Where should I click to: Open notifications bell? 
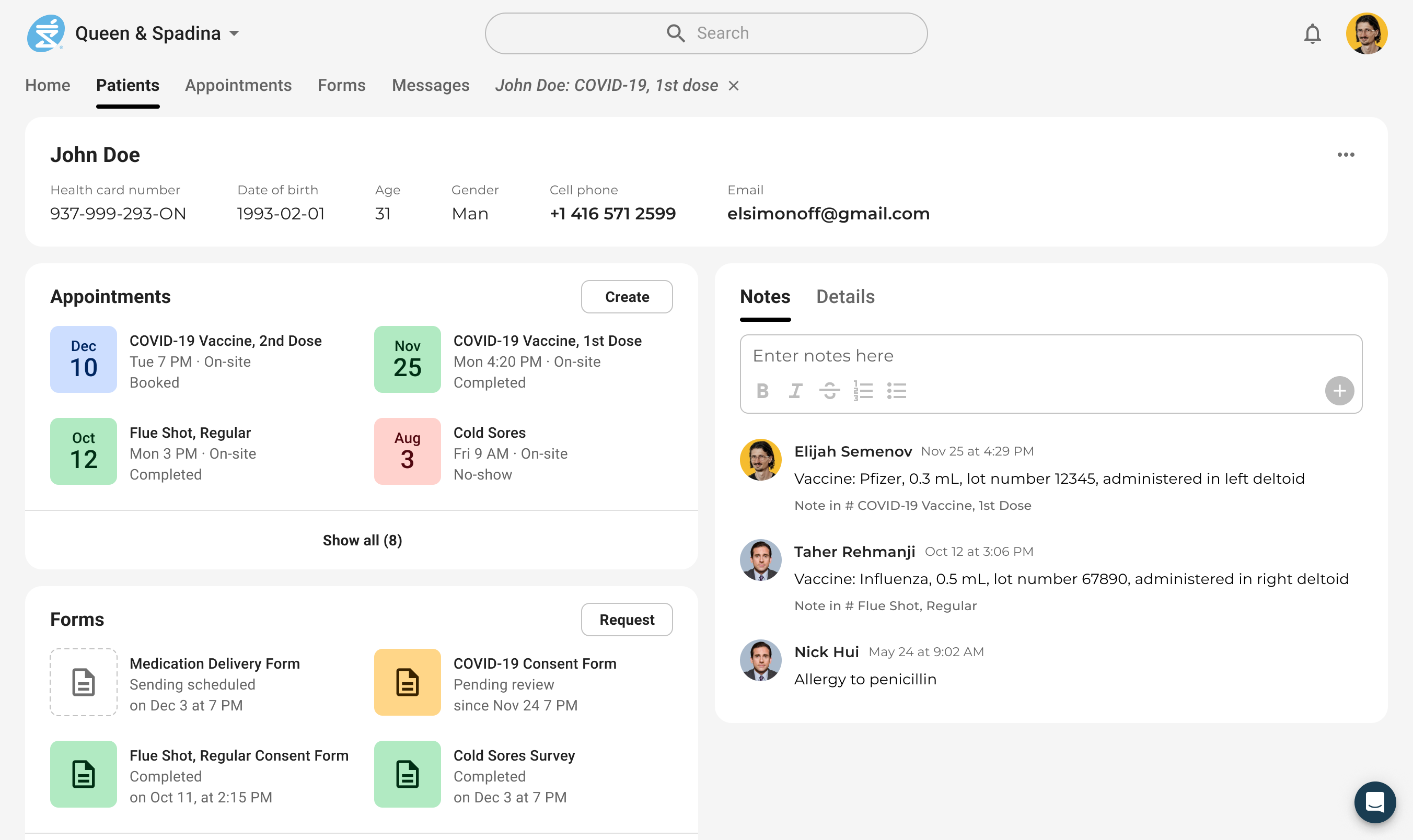click(x=1312, y=33)
